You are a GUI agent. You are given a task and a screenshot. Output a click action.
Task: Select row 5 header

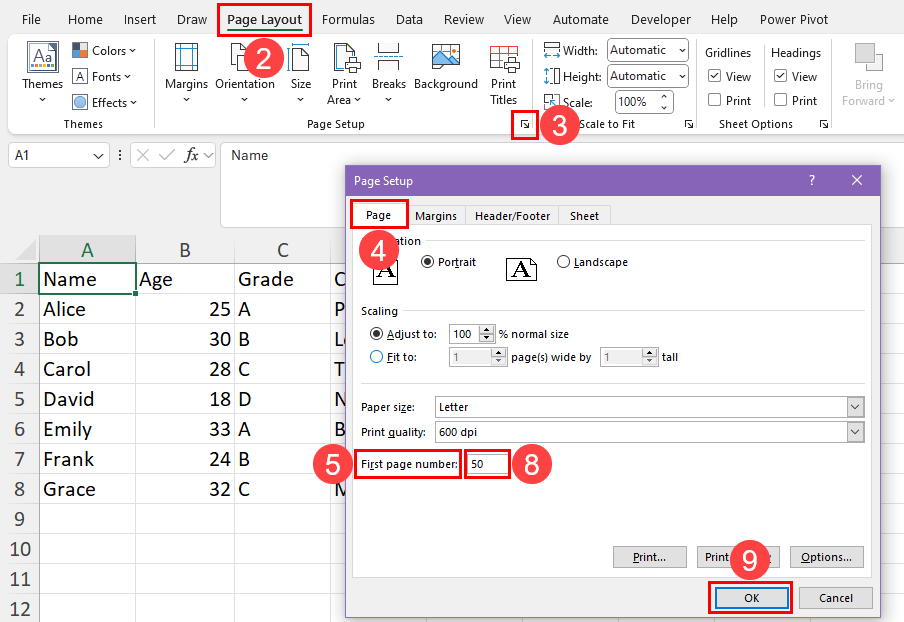(x=20, y=399)
